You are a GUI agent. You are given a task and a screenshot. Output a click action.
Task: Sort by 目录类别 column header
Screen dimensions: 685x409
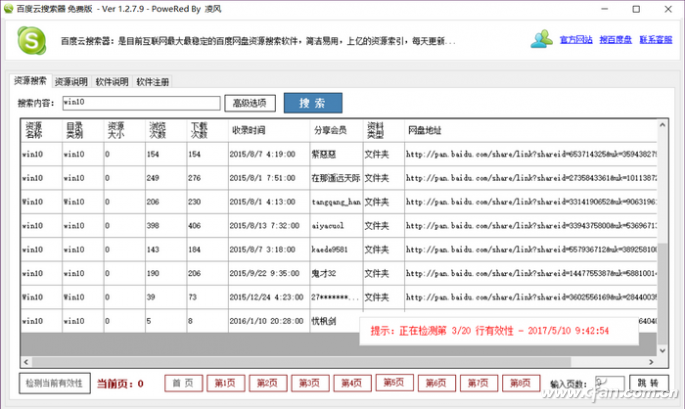[x=83, y=130]
